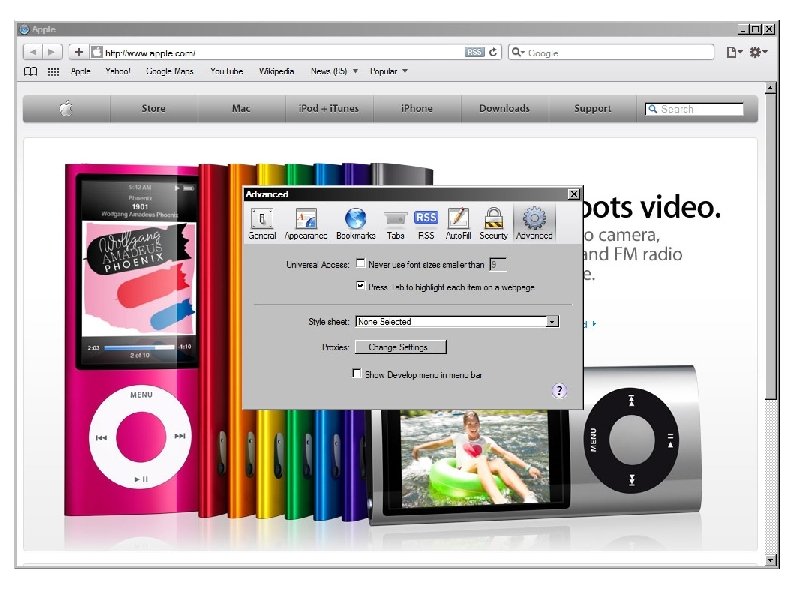This screenshot has width=794, height=595.
Task: Click the magnifier in Google search field
Action: point(517,52)
